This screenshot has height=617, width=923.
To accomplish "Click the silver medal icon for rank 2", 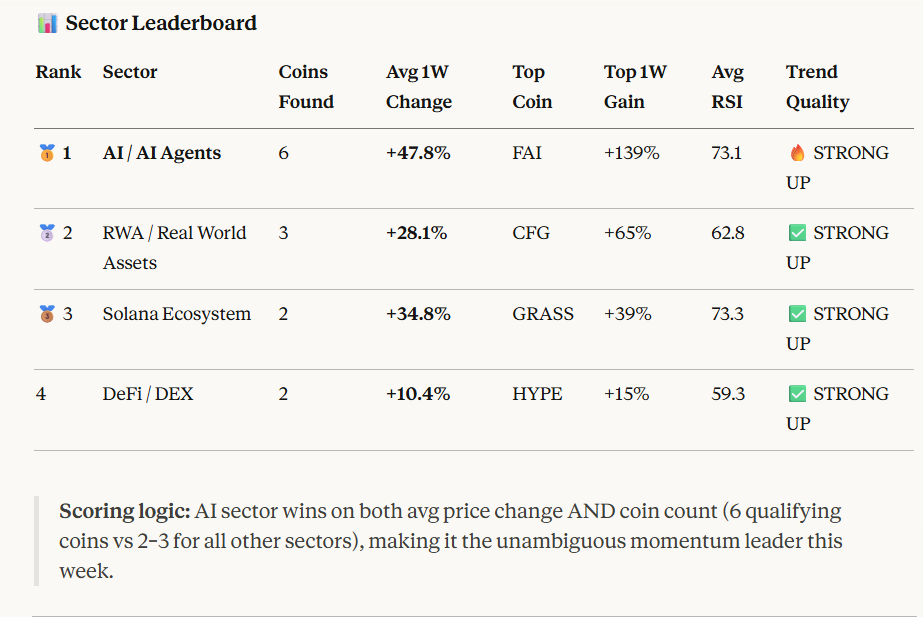I will (47, 234).
